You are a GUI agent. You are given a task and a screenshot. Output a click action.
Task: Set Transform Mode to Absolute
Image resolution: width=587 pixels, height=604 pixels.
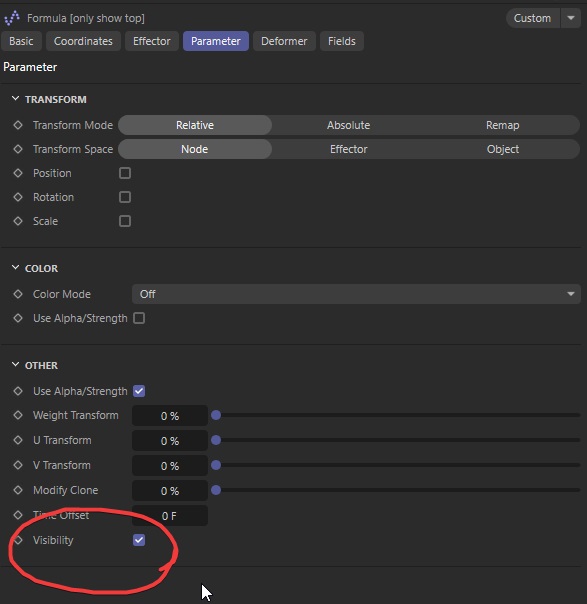click(x=349, y=125)
